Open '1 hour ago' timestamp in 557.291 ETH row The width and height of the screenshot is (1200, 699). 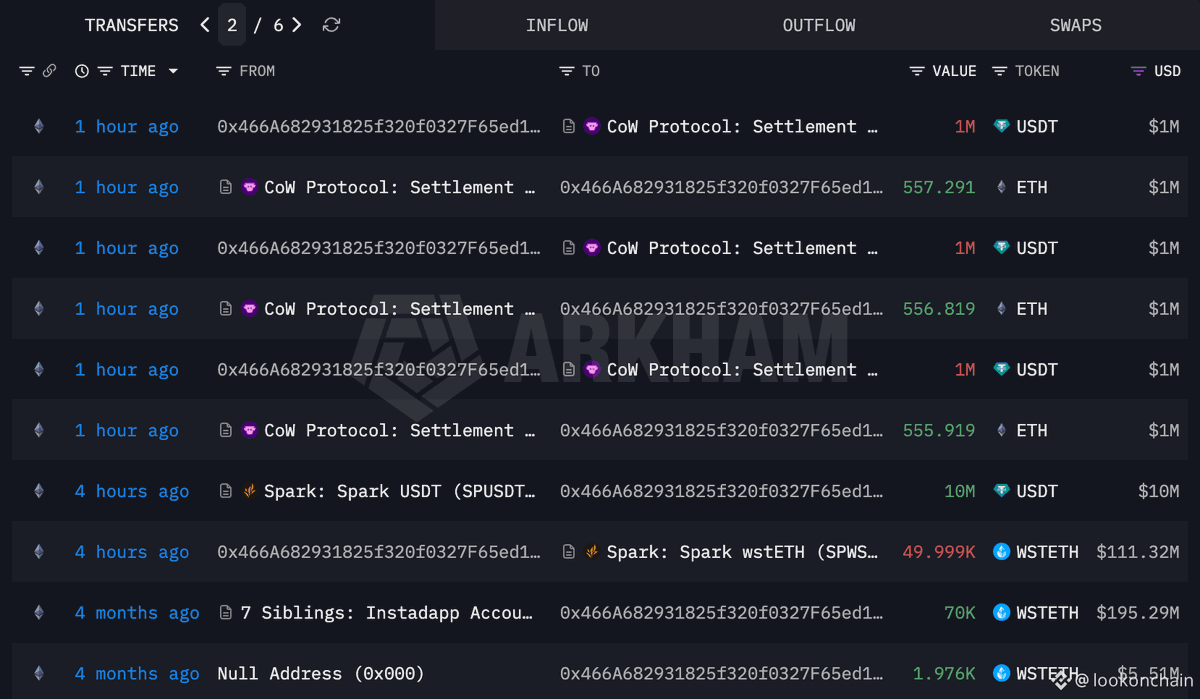click(x=127, y=188)
